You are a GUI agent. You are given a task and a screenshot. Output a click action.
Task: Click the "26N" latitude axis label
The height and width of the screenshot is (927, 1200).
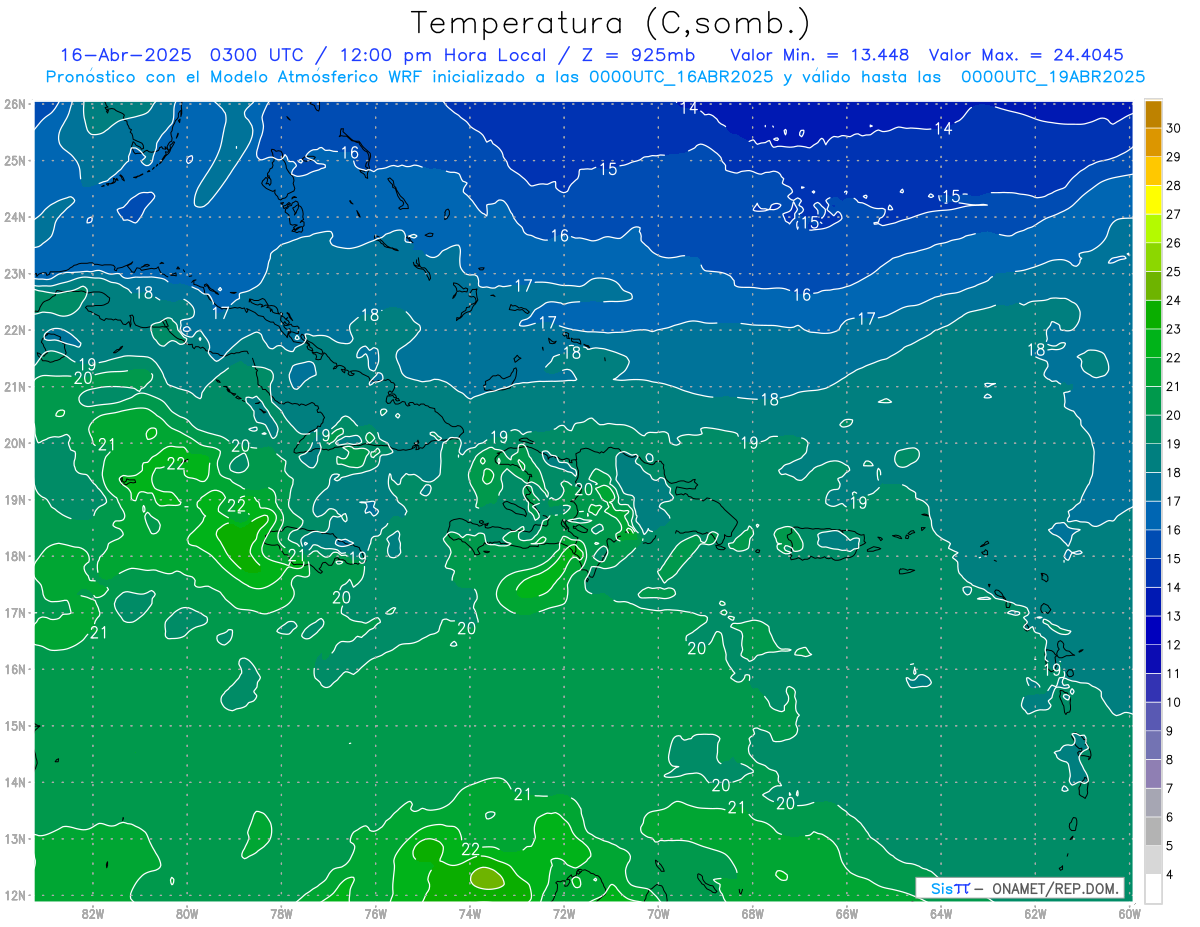[x=15, y=104]
